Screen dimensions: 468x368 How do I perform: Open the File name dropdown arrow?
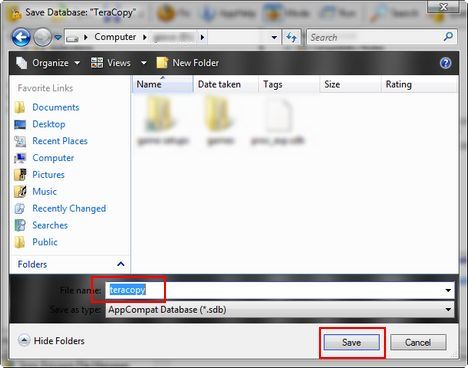click(x=448, y=290)
